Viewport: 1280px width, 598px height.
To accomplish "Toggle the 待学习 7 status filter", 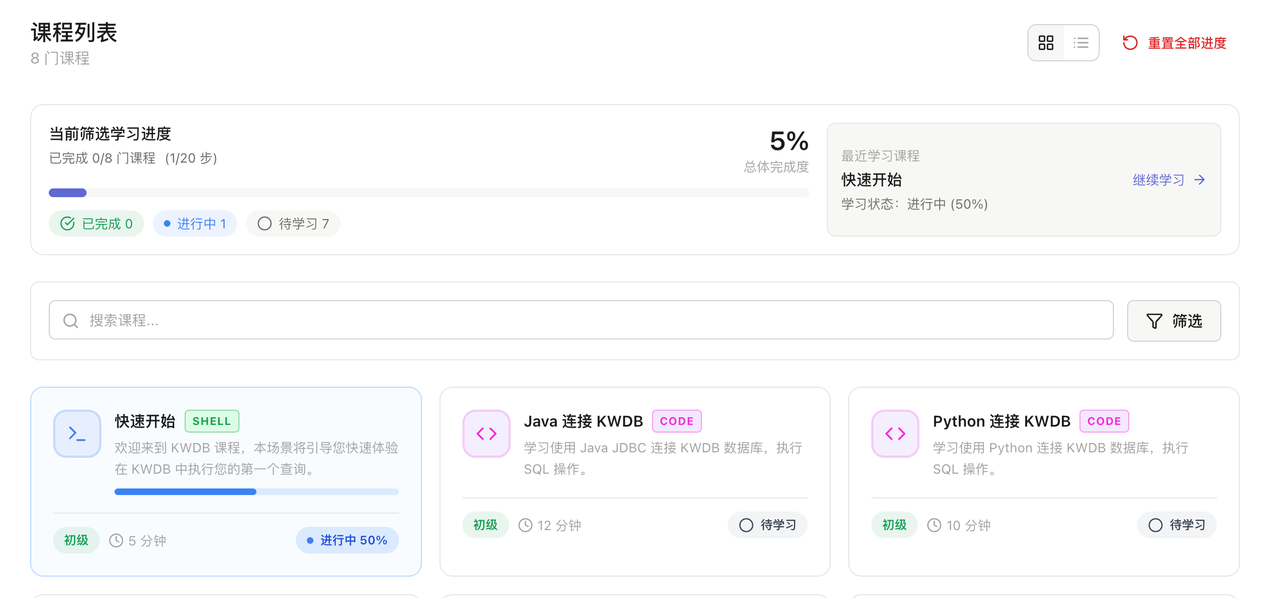I will click(x=293, y=224).
